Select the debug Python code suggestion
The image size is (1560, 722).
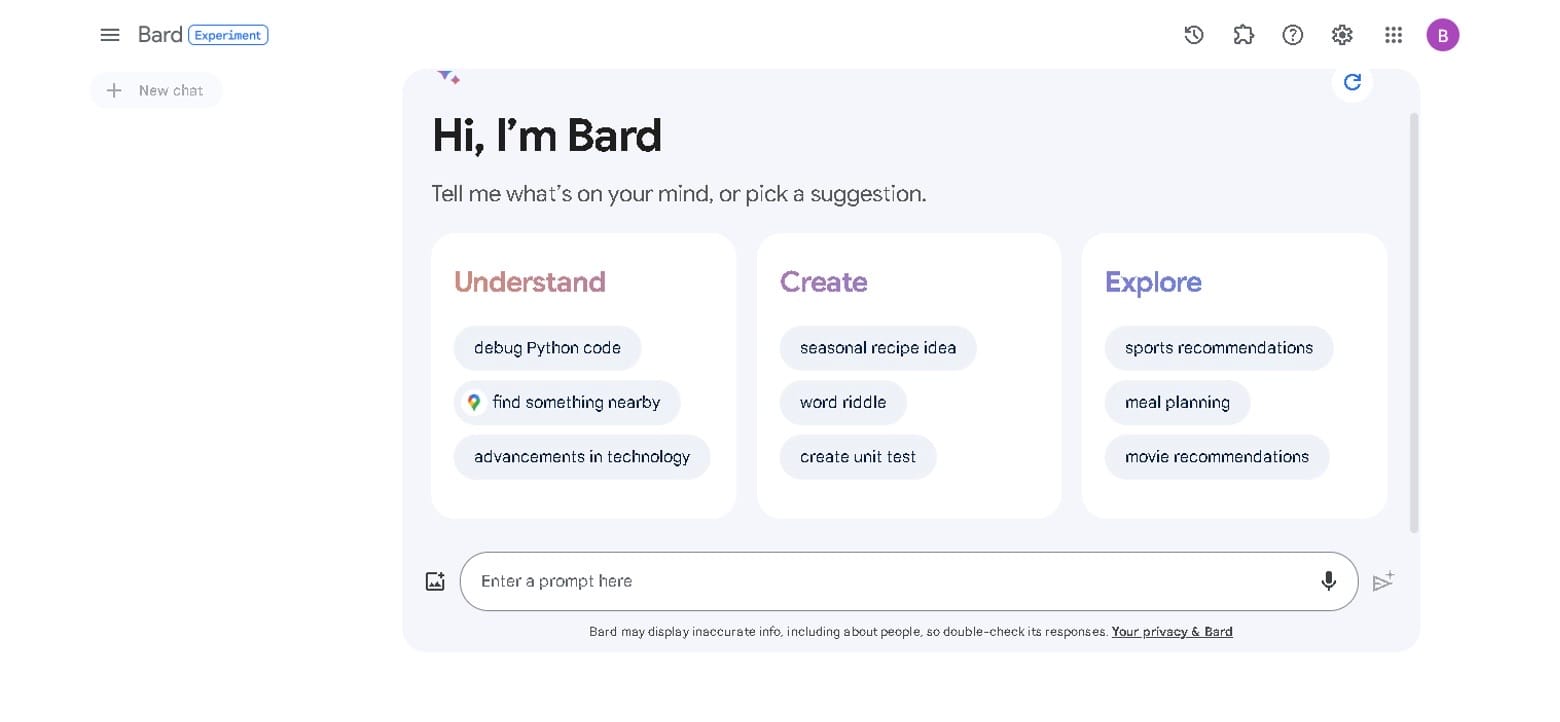[x=548, y=347]
